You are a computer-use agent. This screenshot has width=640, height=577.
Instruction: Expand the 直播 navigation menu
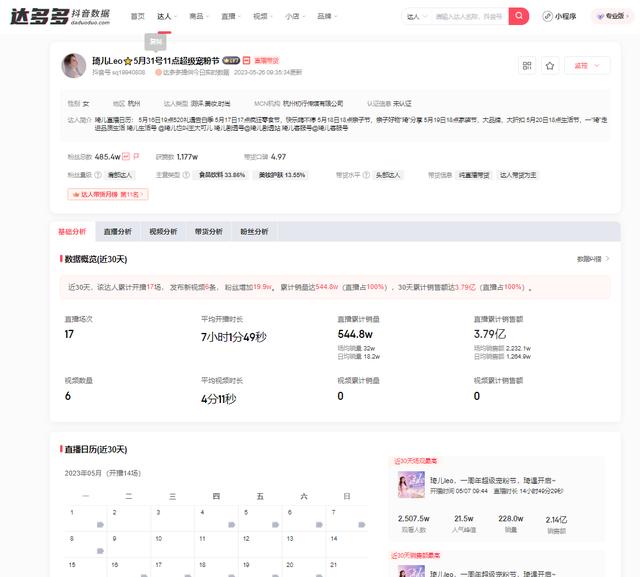point(231,16)
